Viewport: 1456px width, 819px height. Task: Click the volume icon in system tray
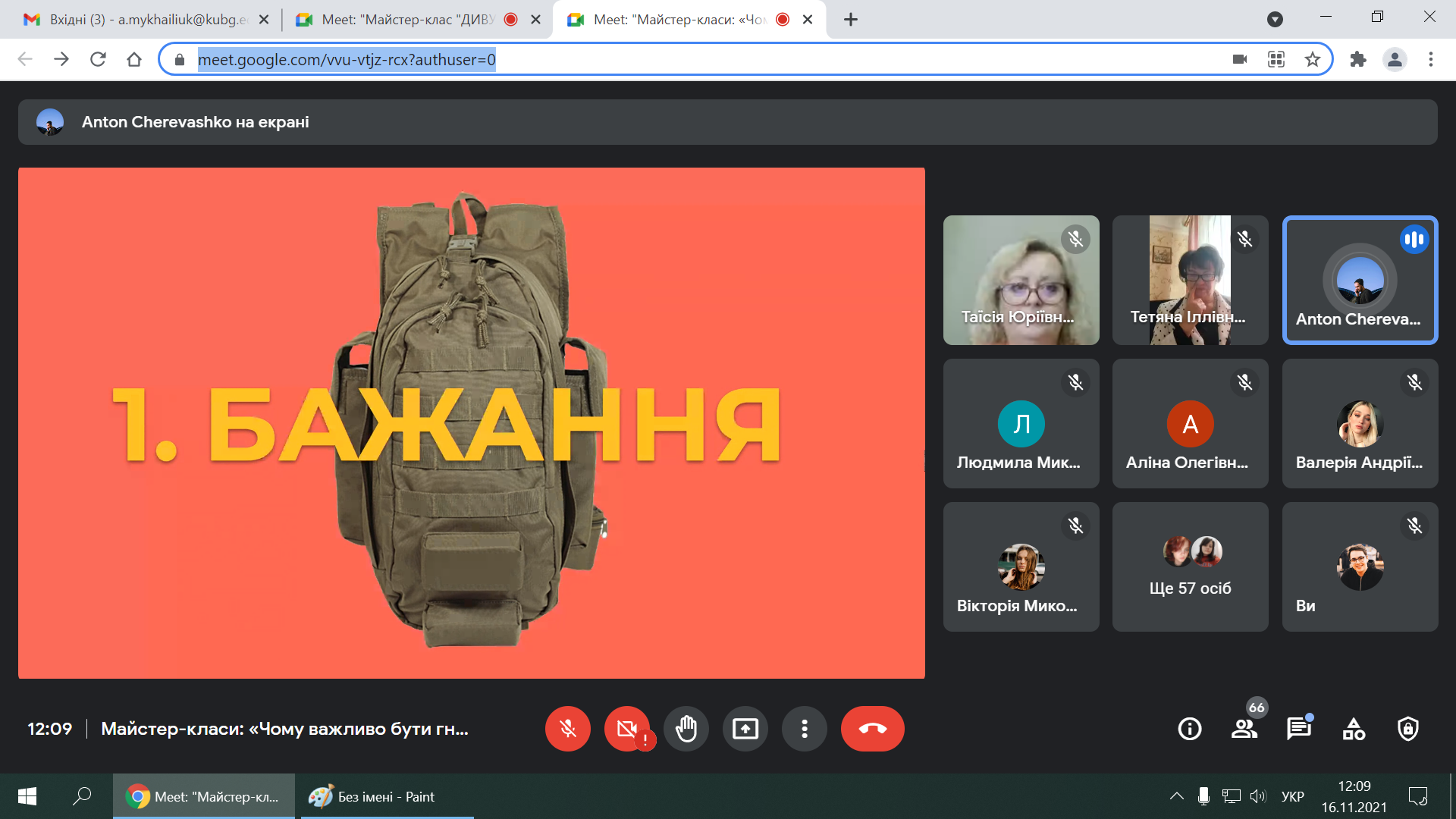pos(1258,796)
